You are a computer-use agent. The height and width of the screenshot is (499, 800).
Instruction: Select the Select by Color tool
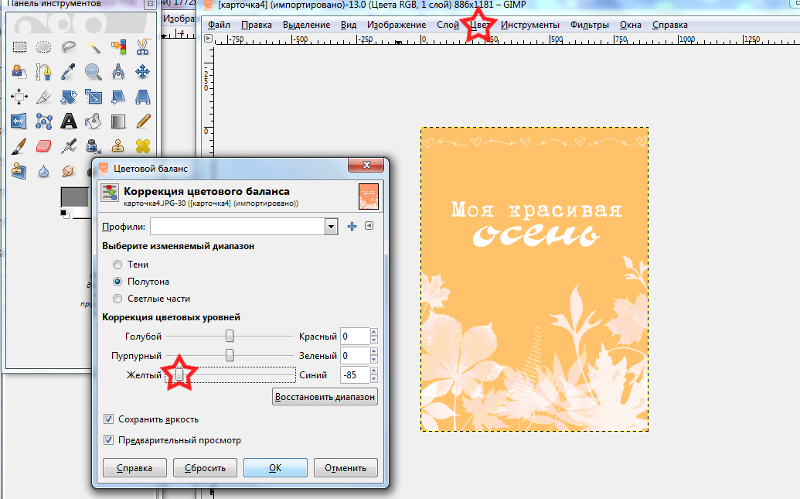click(x=118, y=47)
